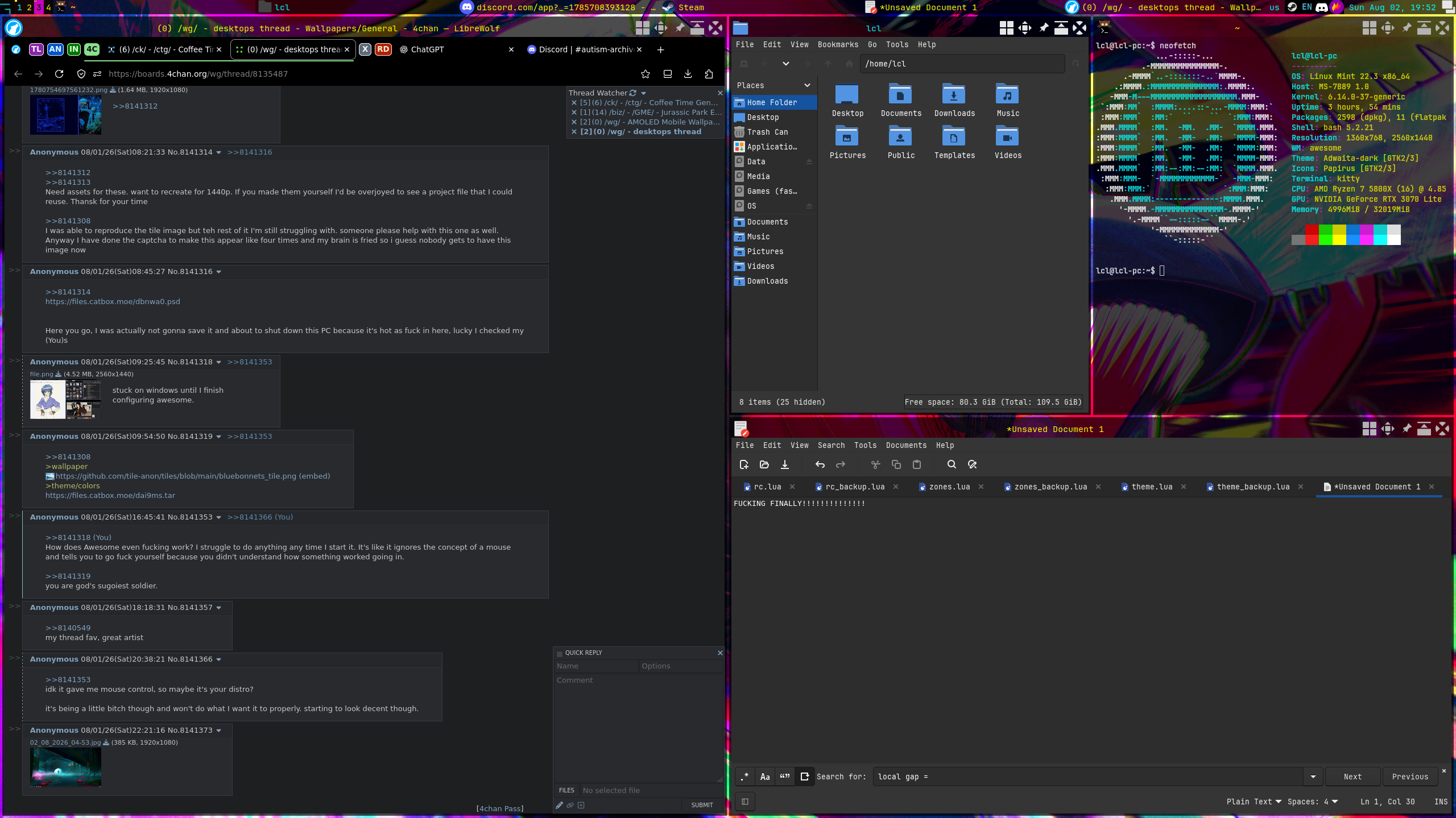
Task: Open post menu arrow for No.8141353
Action: [218, 517]
